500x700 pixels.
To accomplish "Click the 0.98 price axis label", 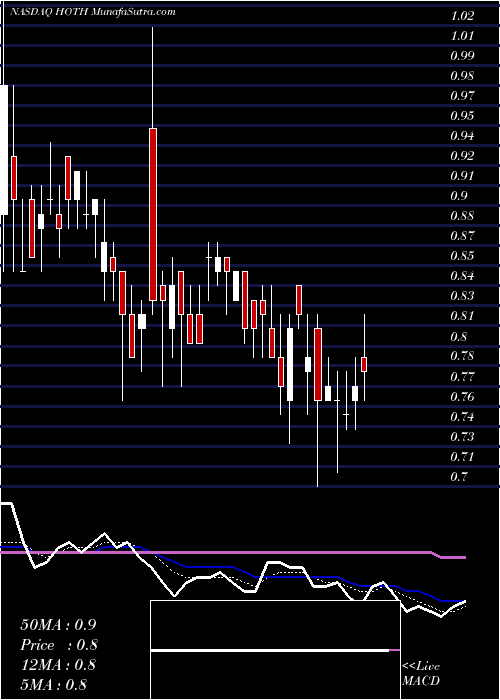I will coord(461,76).
